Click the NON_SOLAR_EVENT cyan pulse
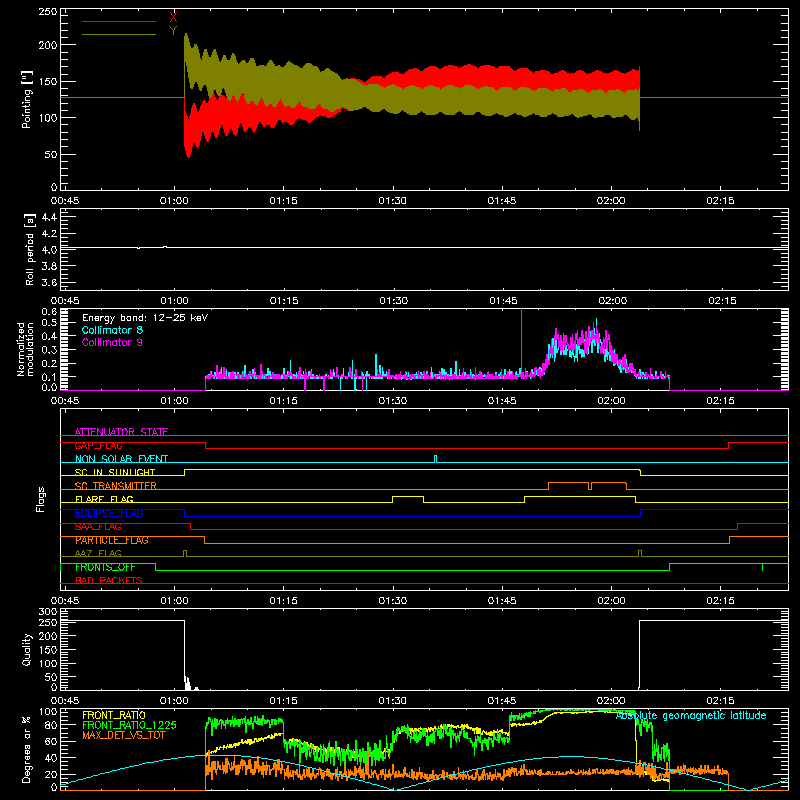The image size is (800, 800). pos(435,459)
